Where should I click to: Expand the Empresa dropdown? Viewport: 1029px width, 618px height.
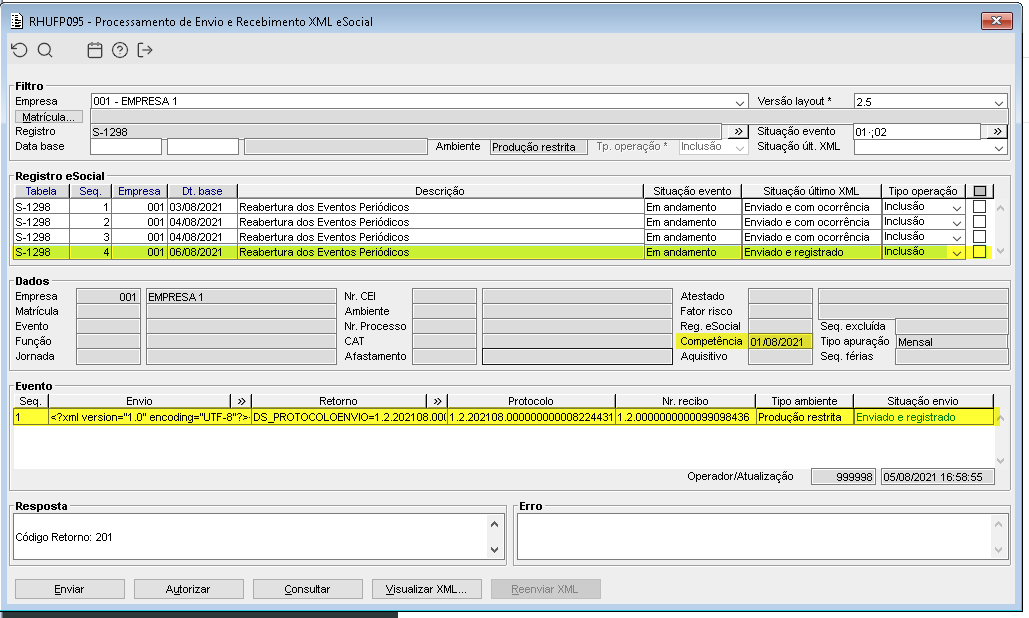click(x=740, y=102)
